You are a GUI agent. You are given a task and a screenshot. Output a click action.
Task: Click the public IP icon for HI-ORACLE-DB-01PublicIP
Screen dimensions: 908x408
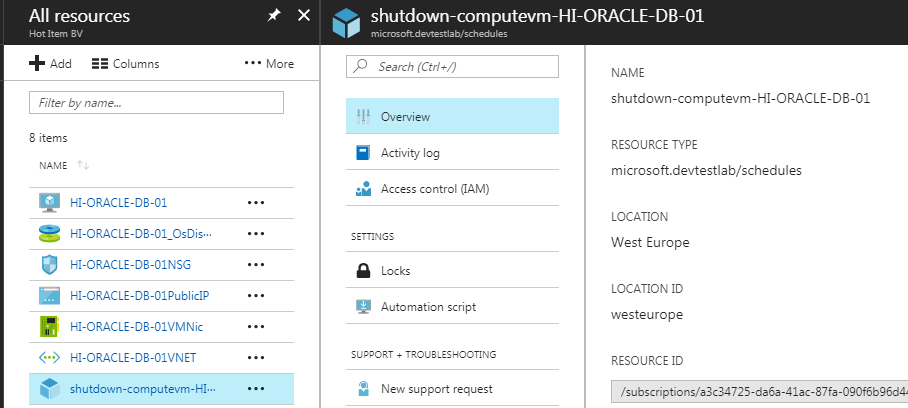[49, 296]
